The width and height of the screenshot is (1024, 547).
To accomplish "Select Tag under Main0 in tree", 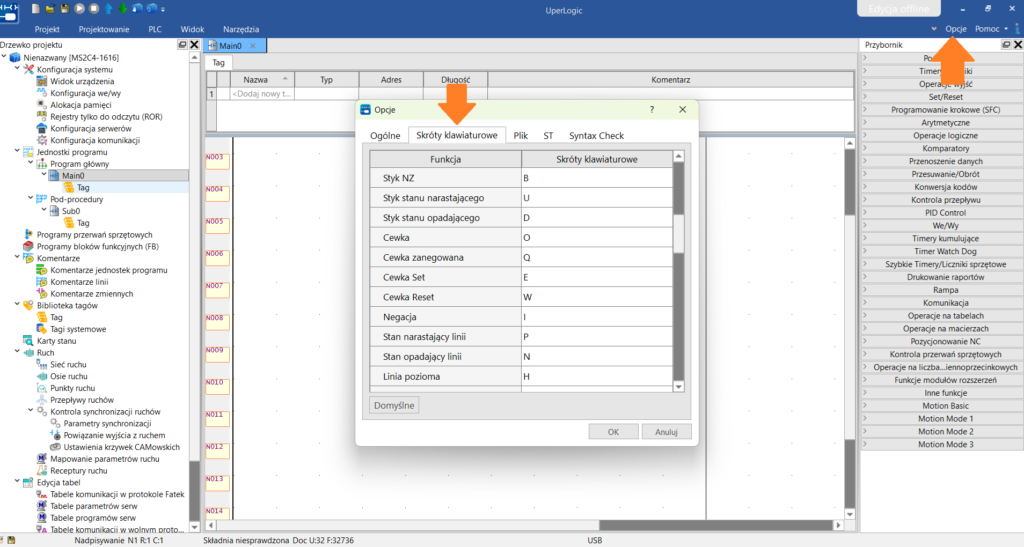I will [83, 187].
